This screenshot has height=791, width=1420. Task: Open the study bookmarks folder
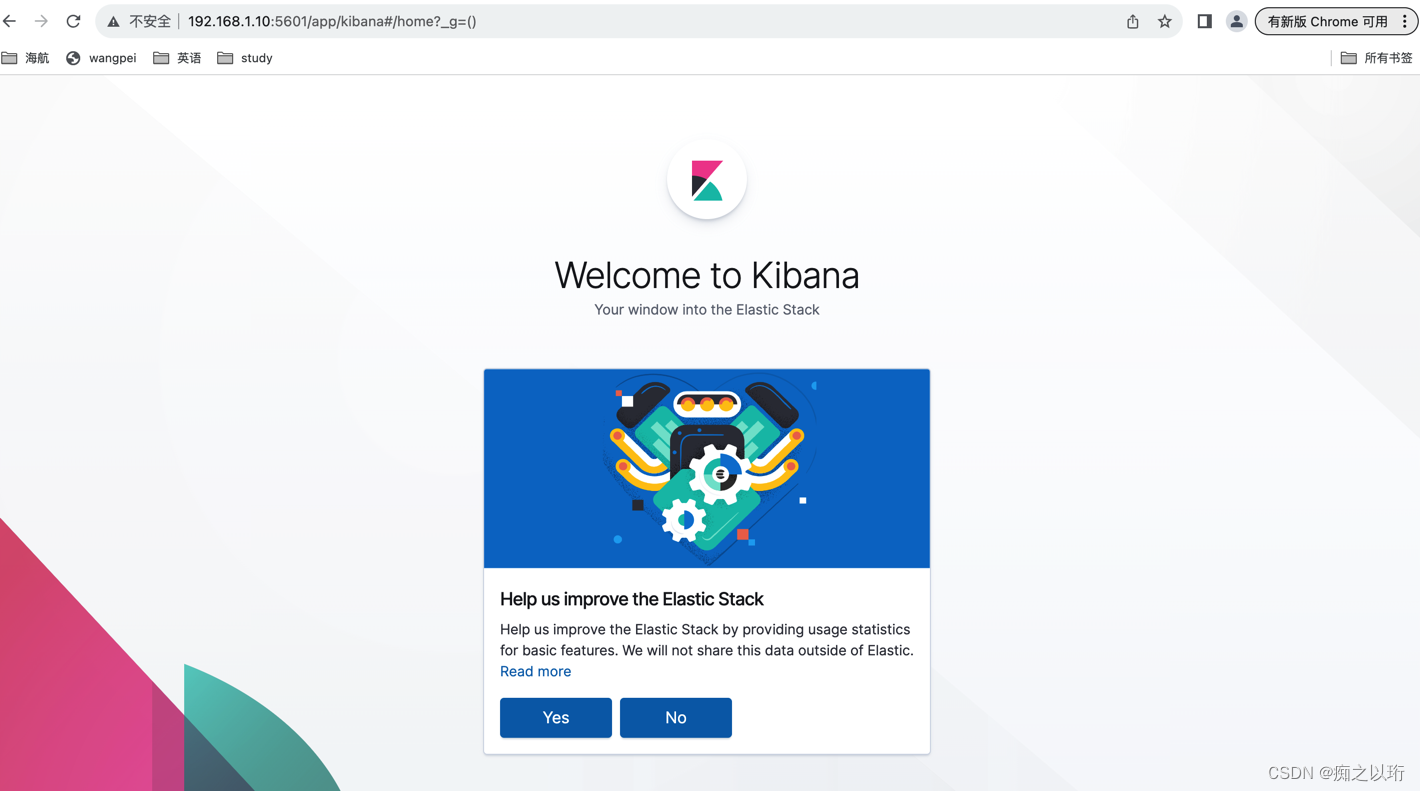tap(244, 57)
